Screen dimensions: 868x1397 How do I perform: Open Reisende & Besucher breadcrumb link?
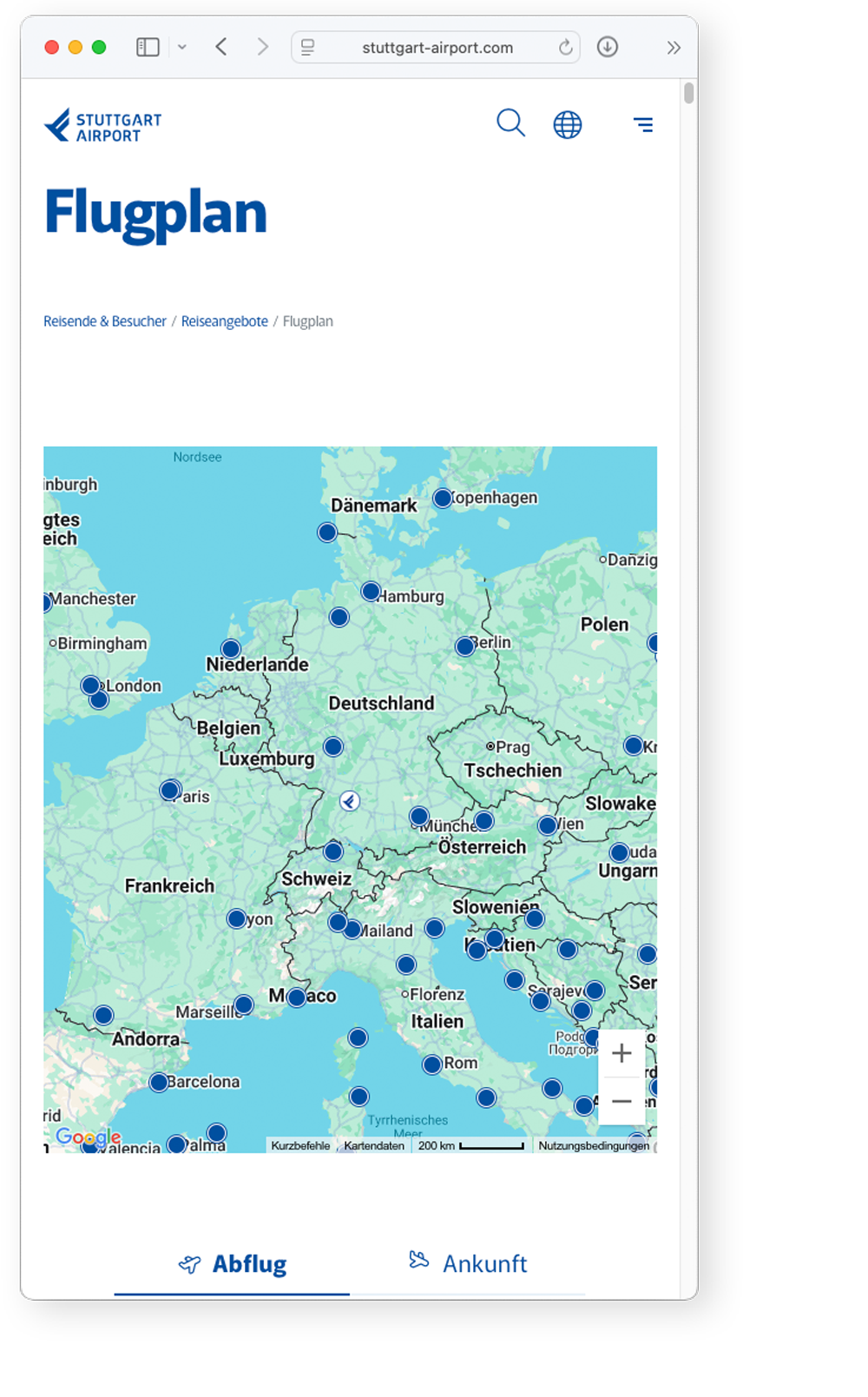tap(105, 321)
